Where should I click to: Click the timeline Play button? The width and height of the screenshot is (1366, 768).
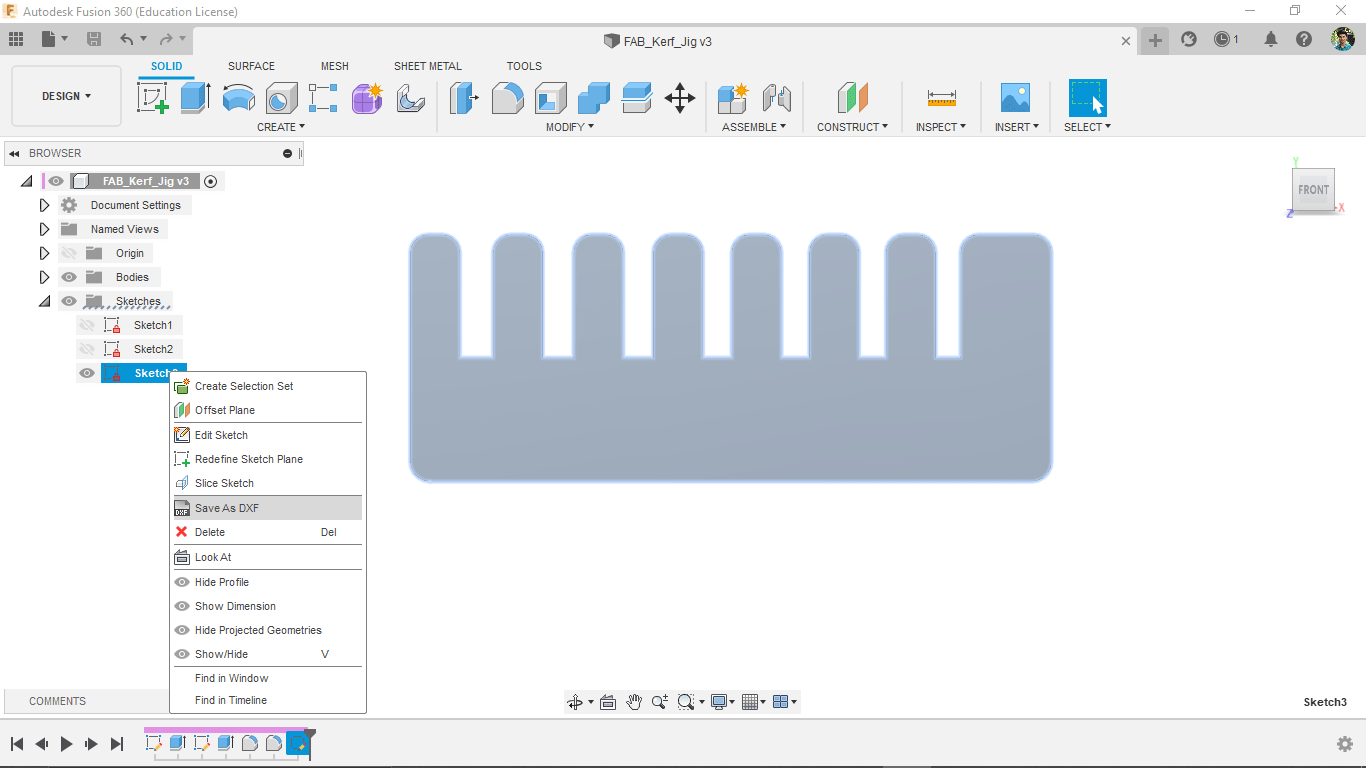pyautogui.click(x=66, y=744)
